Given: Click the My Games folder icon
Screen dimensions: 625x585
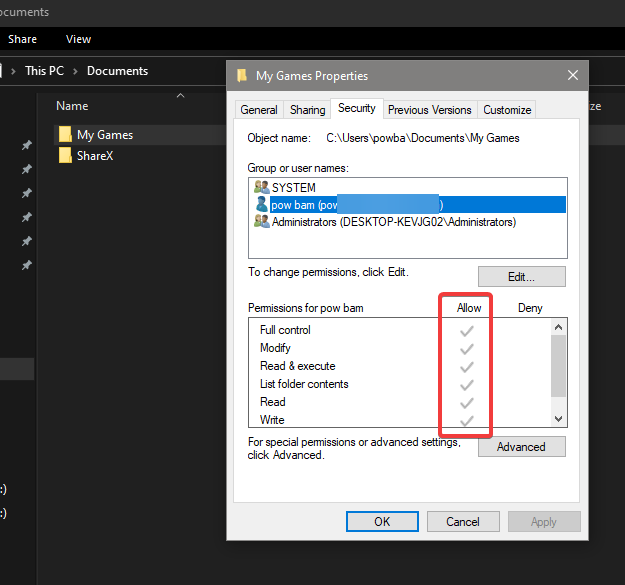Looking at the screenshot, I should [65, 135].
